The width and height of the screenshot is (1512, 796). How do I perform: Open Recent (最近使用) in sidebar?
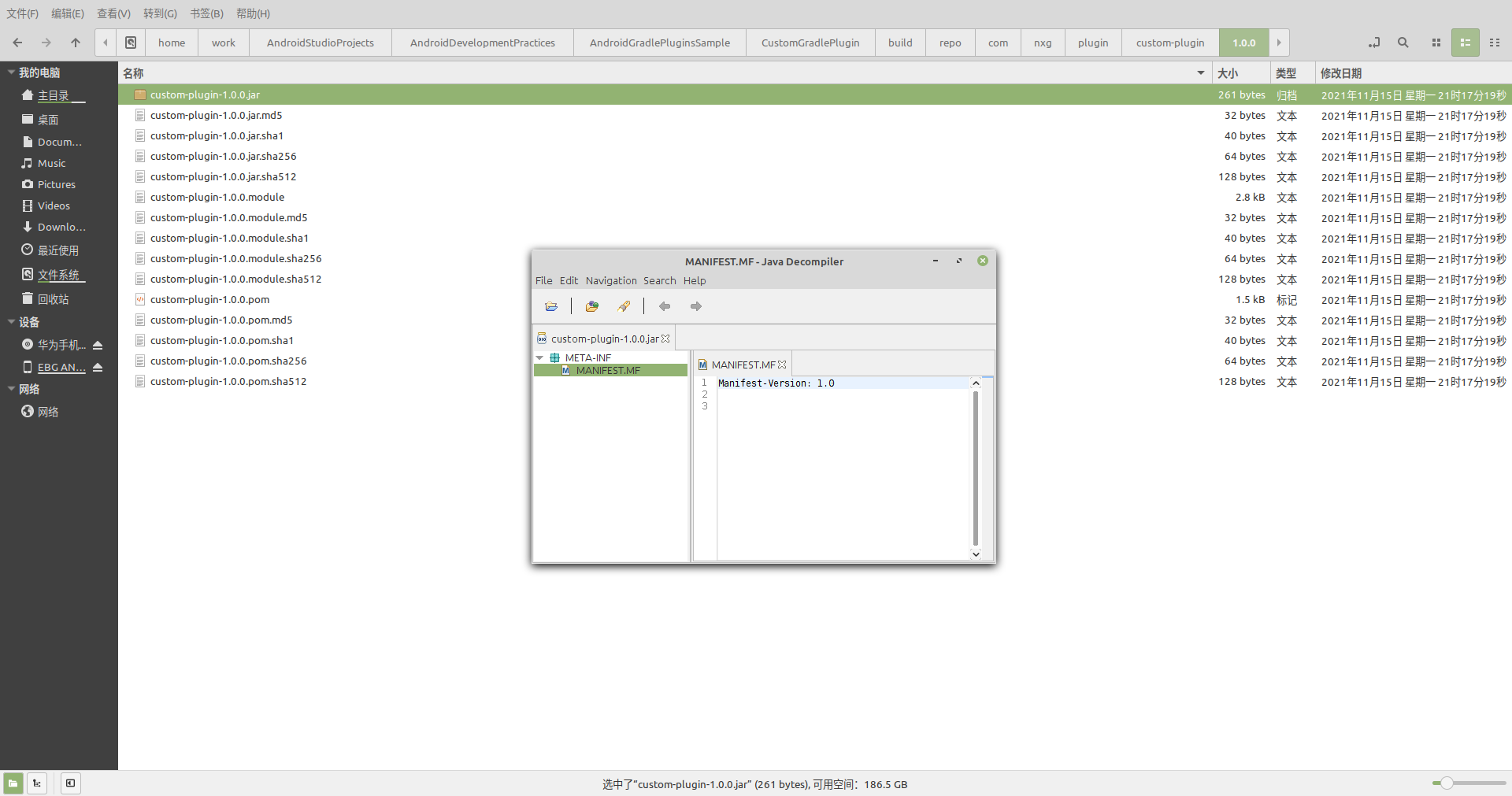[x=58, y=250]
